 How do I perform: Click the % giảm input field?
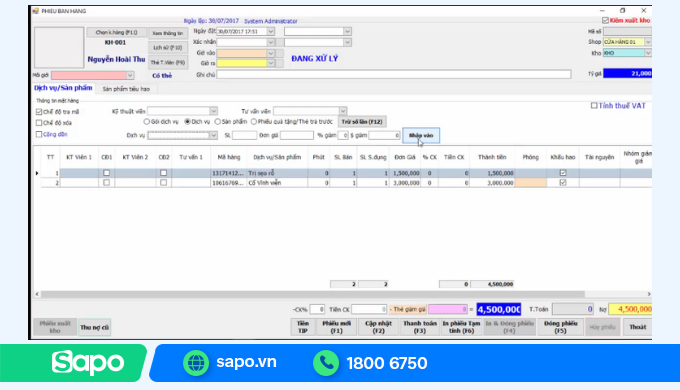coord(343,135)
